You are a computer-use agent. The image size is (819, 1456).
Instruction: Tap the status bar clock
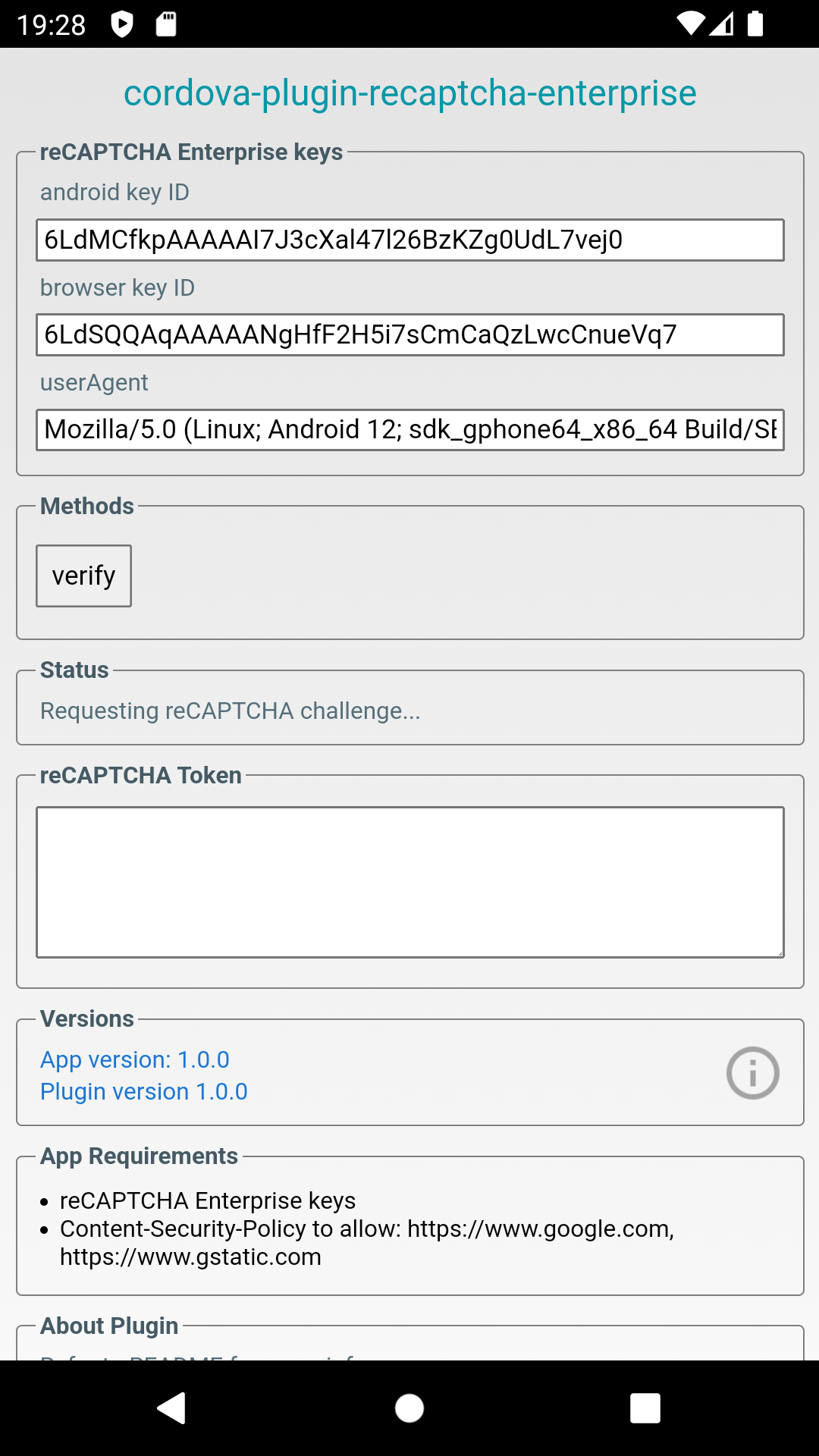tap(52, 25)
